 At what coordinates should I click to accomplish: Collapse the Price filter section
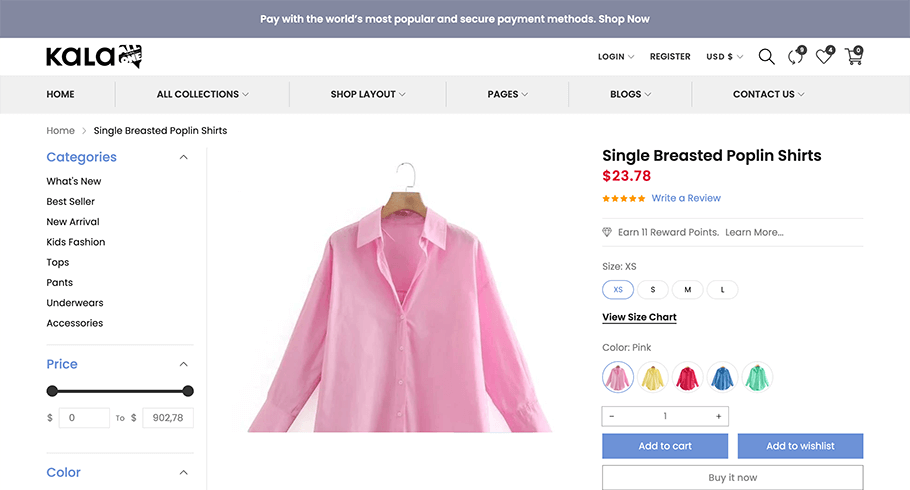coord(183,364)
